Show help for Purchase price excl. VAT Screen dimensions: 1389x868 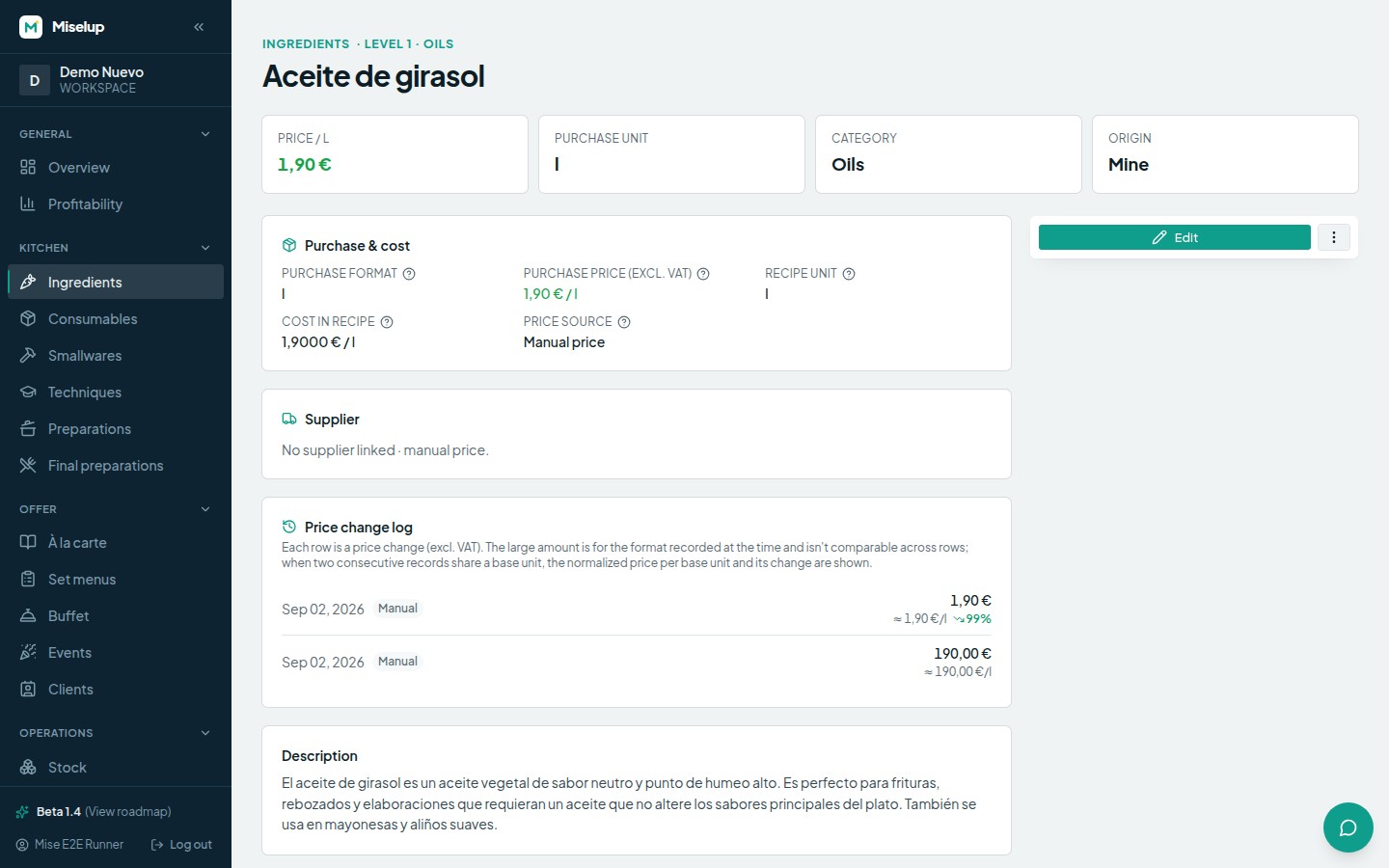[703, 274]
